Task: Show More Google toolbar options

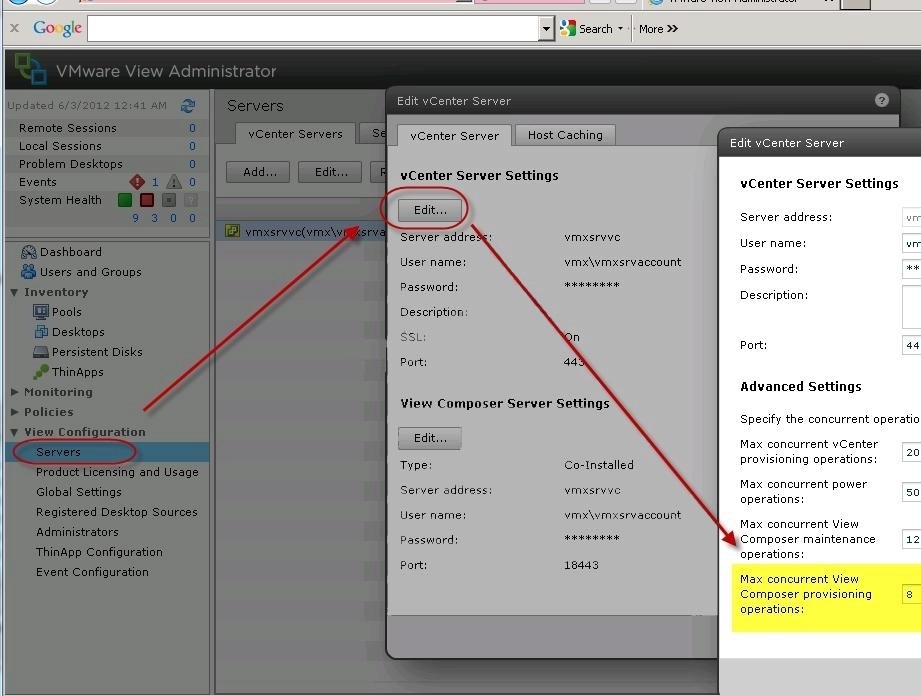Action: pos(658,29)
